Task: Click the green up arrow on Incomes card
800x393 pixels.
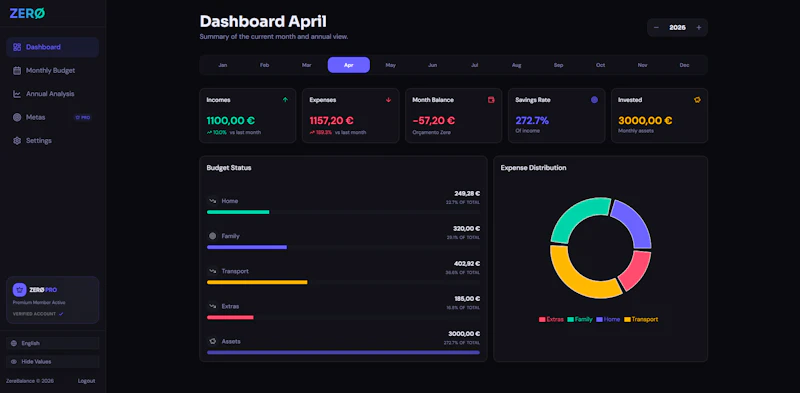Action: [x=285, y=100]
